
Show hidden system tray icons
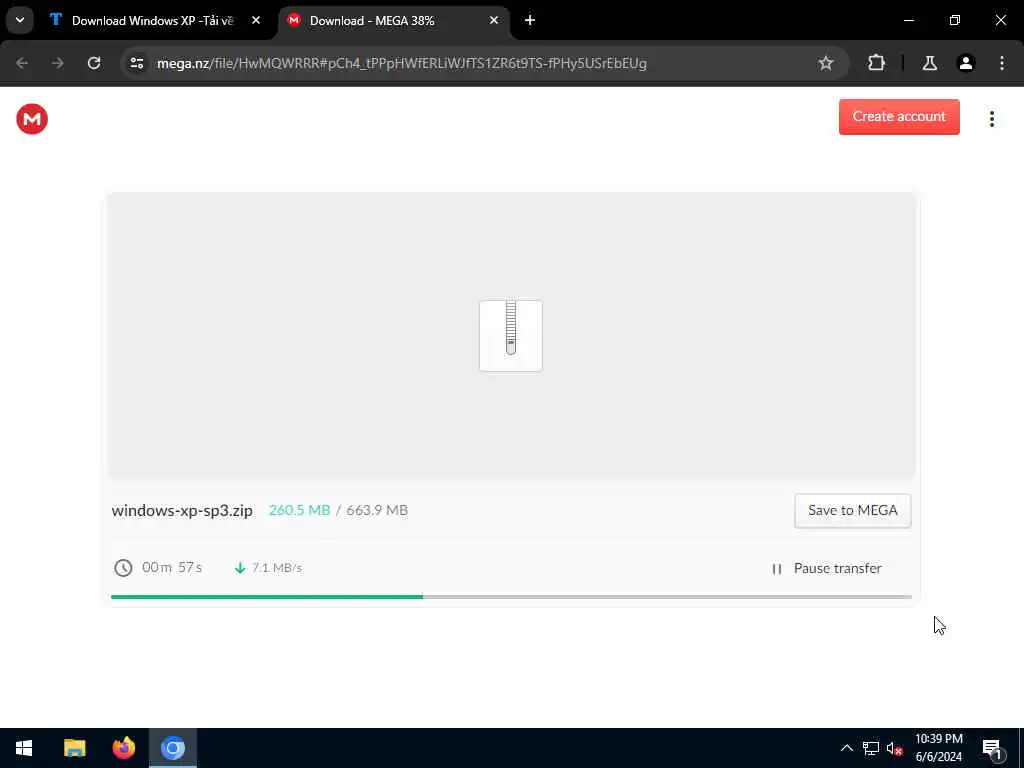[846, 748]
